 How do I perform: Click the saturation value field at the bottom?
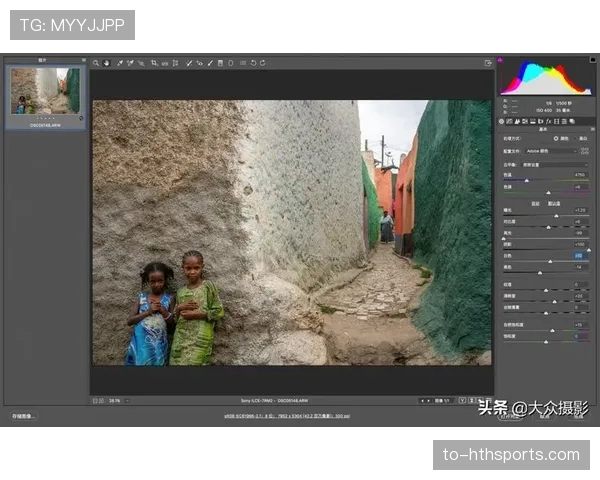point(580,336)
